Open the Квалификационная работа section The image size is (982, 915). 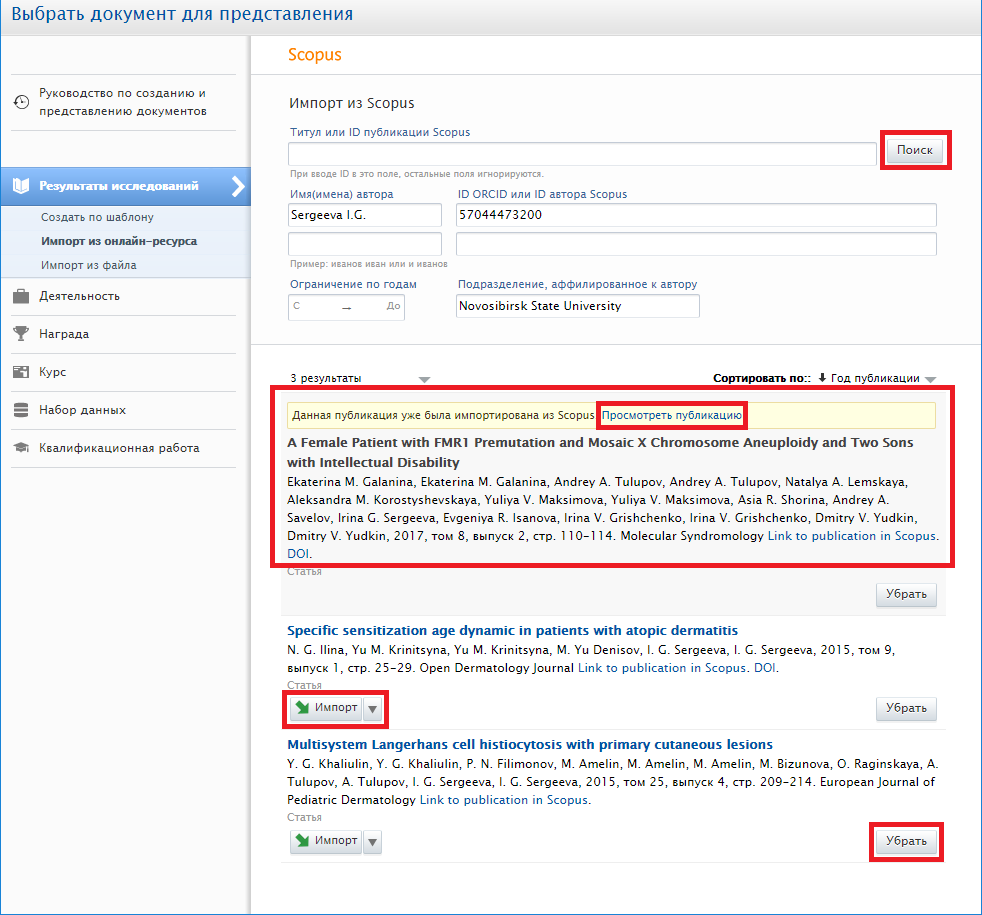119,448
